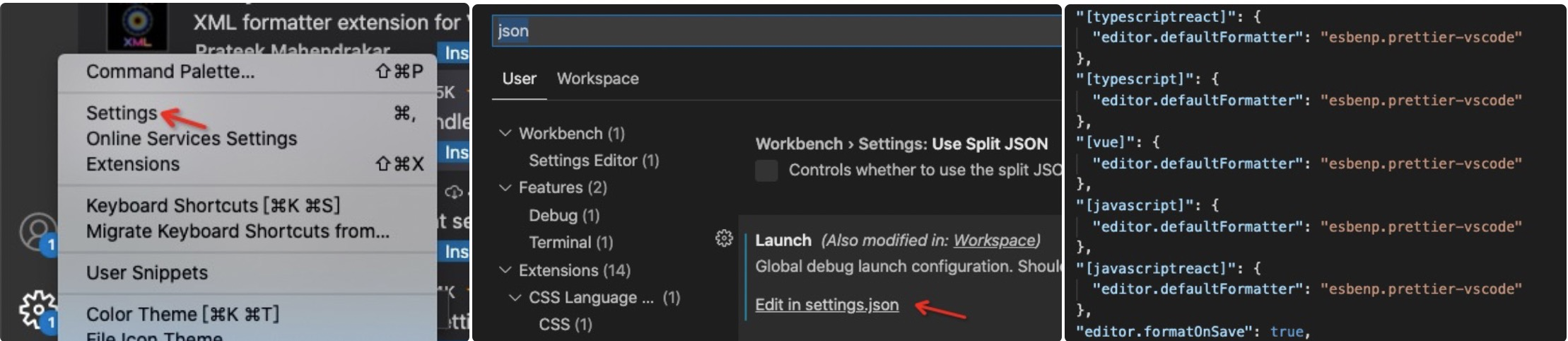Switch to the Workspace settings tab
Viewport: 1568px width, 341px height.
click(x=597, y=79)
